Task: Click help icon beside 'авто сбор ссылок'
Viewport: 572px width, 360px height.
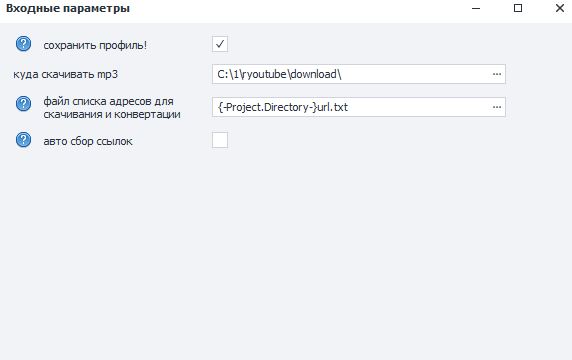Action: point(23,140)
